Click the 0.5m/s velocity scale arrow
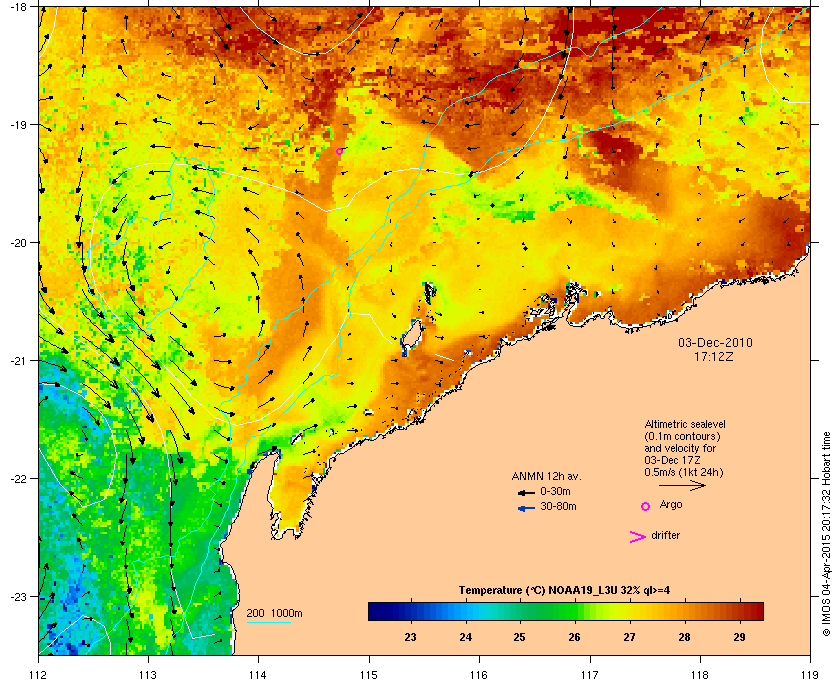 click(x=682, y=486)
